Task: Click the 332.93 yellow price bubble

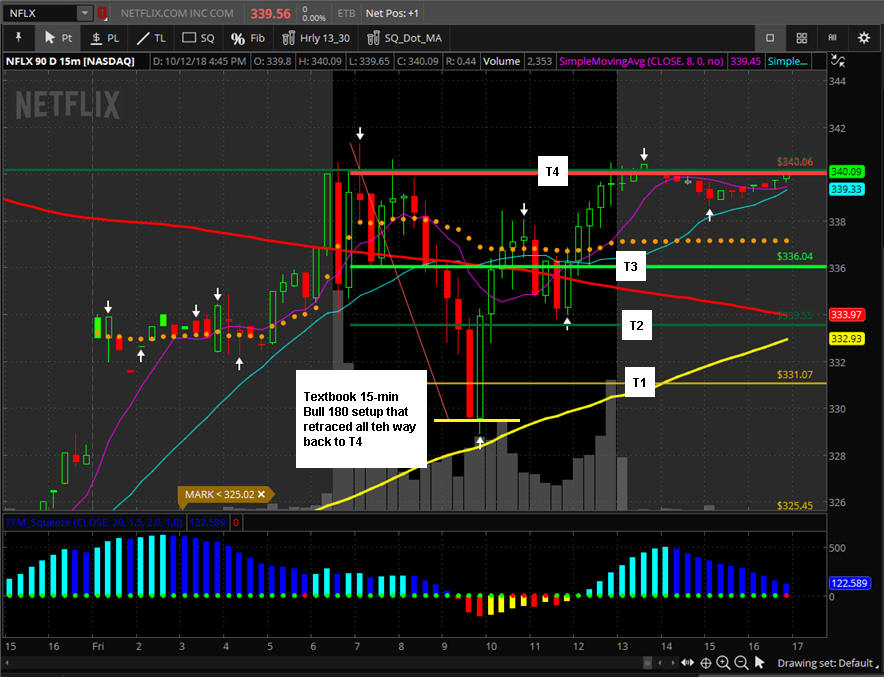Action: click(846, 339)
